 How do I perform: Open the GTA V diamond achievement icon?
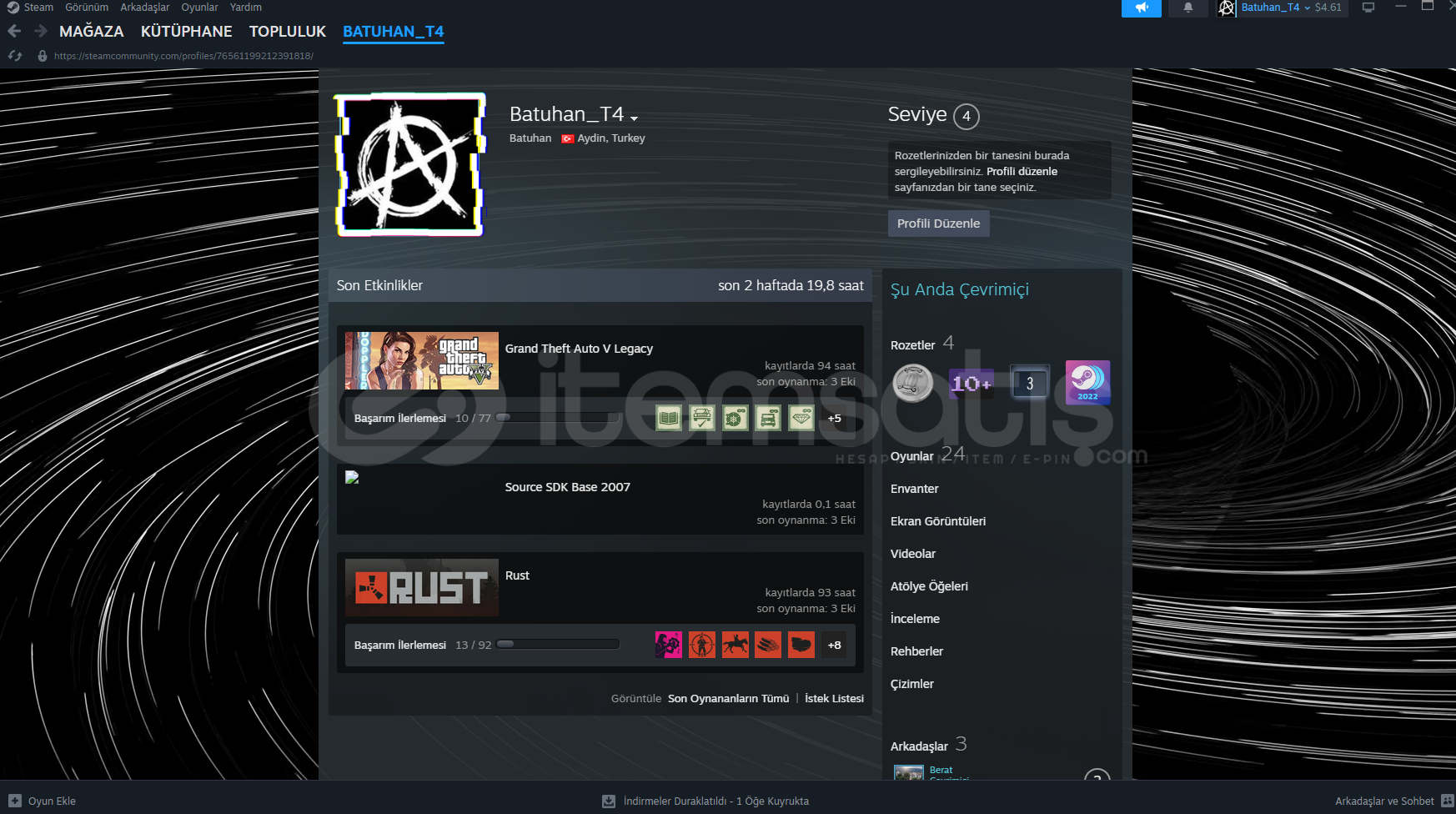click(x=801, y=418)
